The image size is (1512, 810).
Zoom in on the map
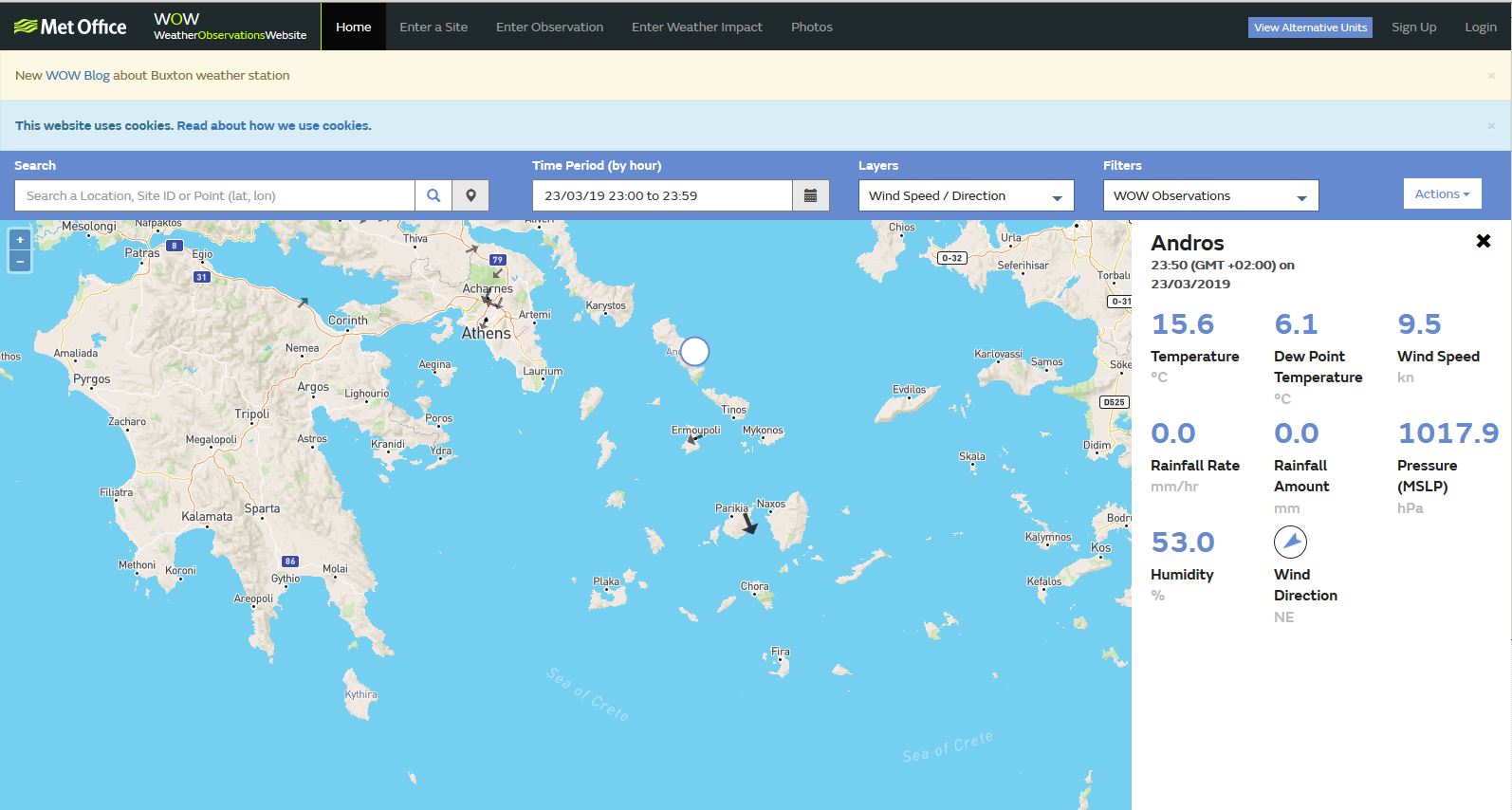(x=20, y=240)
